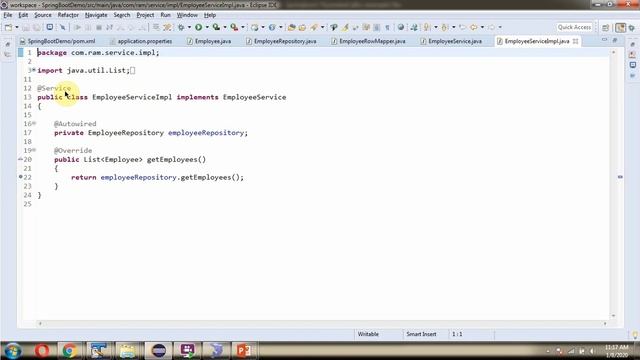The image size is (640, 360).
Task: Click the vertical scrollbar down arrow
Action: [x=613, y=316]
